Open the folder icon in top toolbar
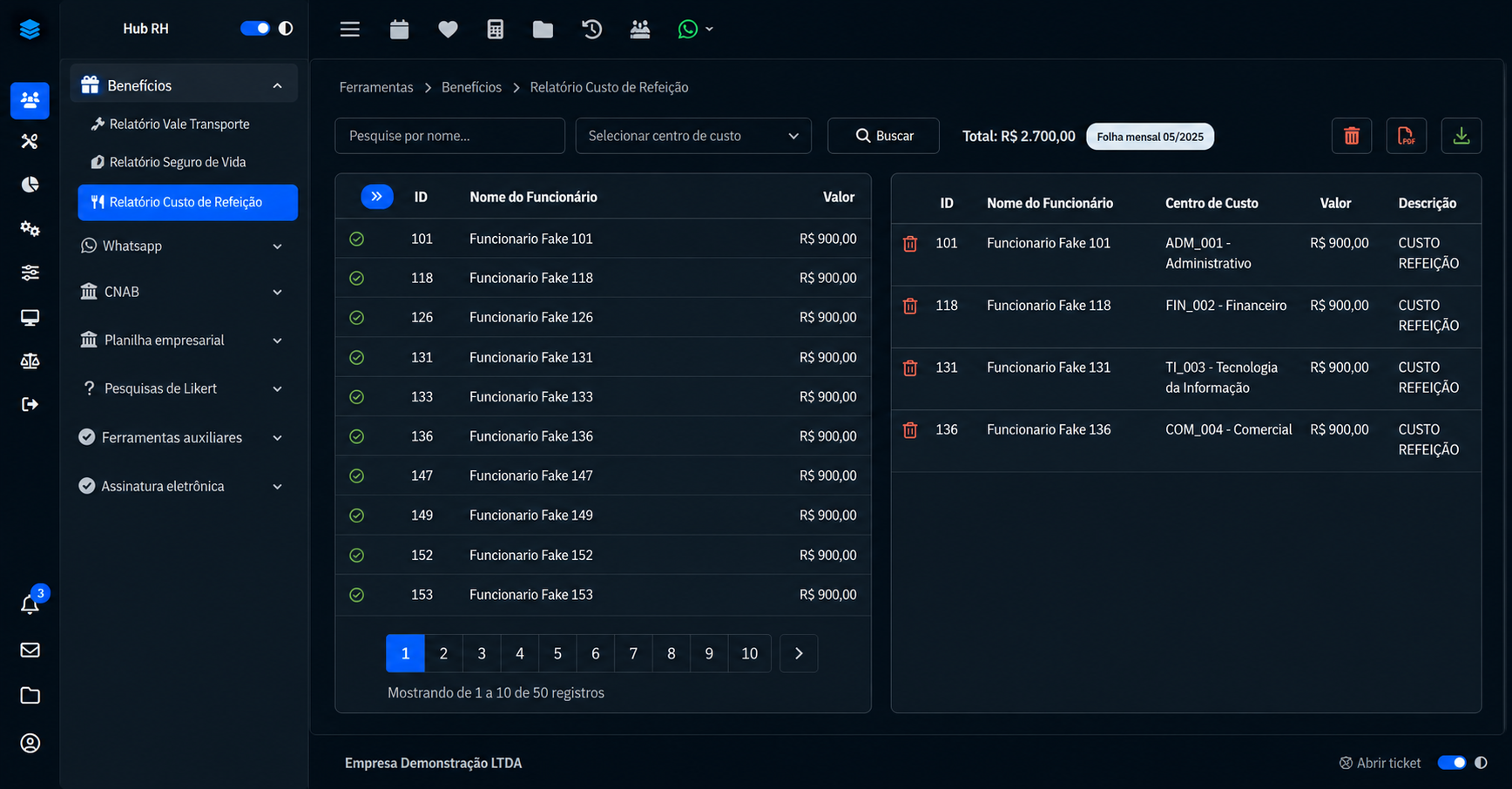Viewport: 1512px width, 789px height. [543, 30]
